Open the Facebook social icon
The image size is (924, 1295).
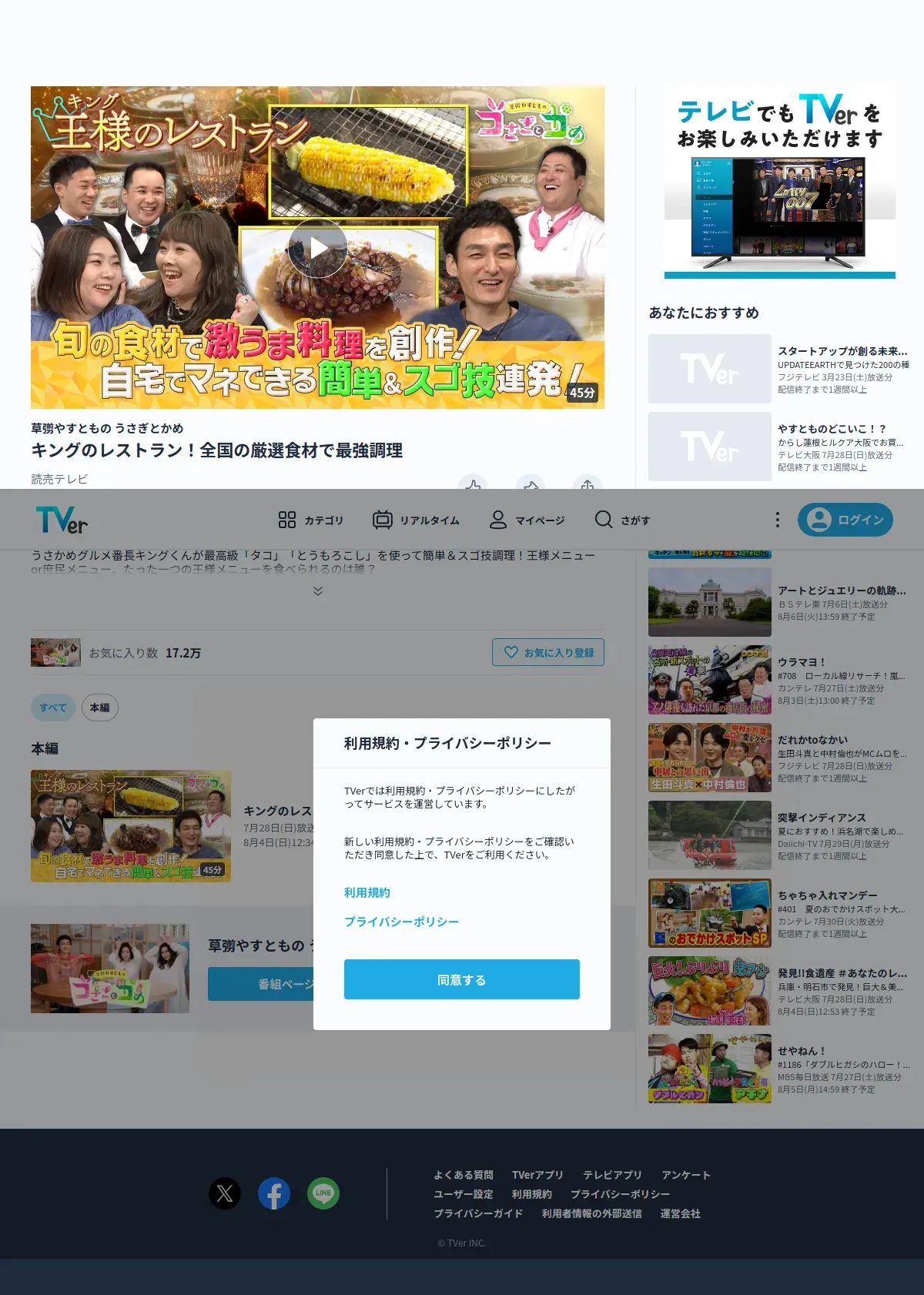(274, 1193)
